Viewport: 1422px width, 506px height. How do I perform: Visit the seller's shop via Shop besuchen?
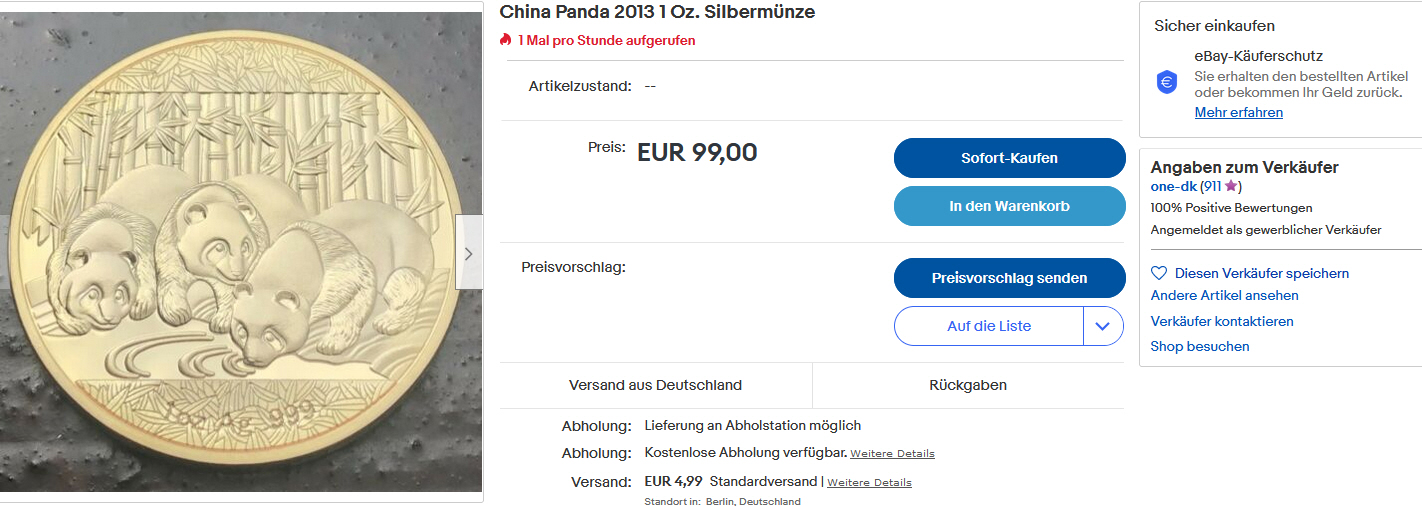pos(1200,346)
